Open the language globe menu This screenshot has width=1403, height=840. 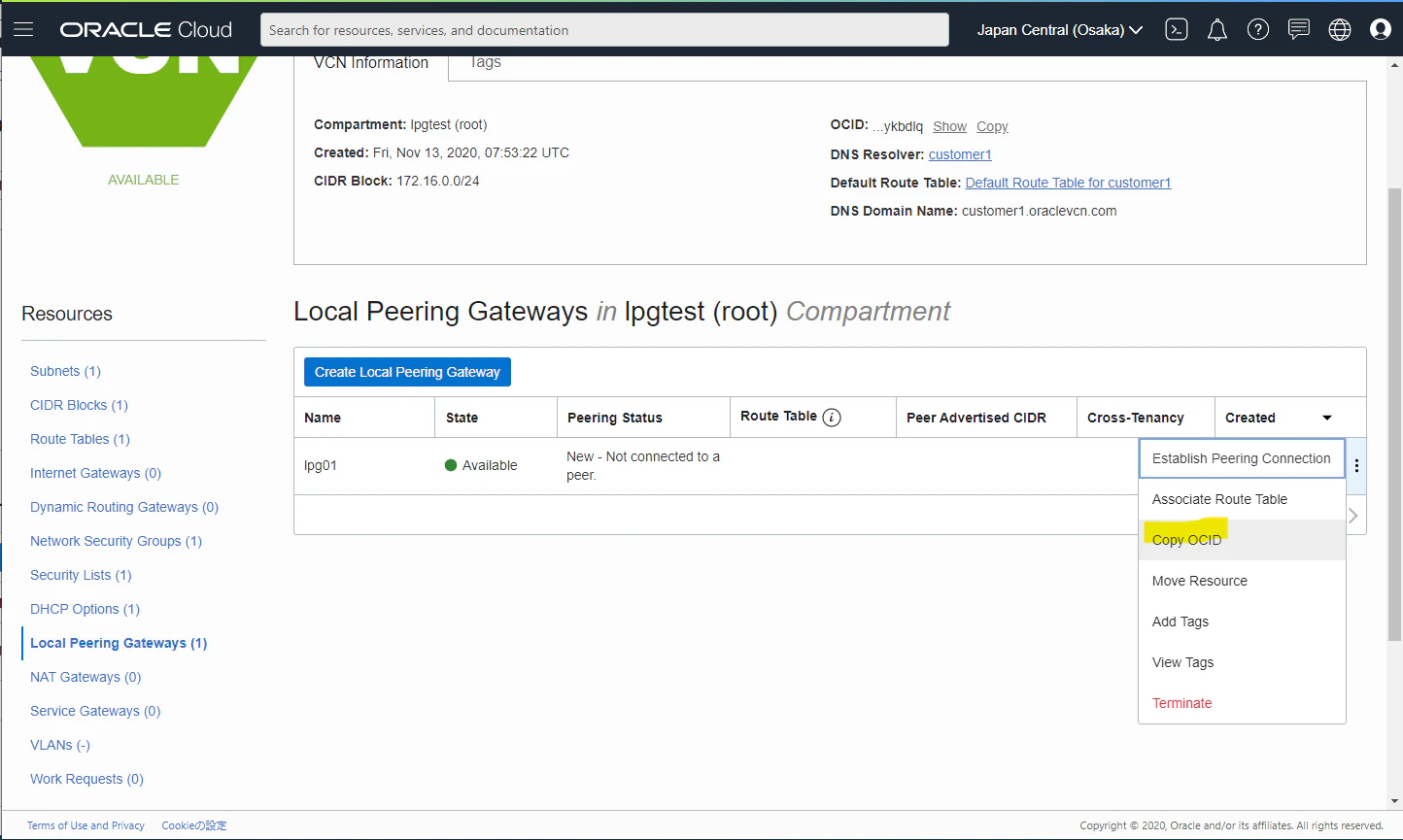point(1340,29)
